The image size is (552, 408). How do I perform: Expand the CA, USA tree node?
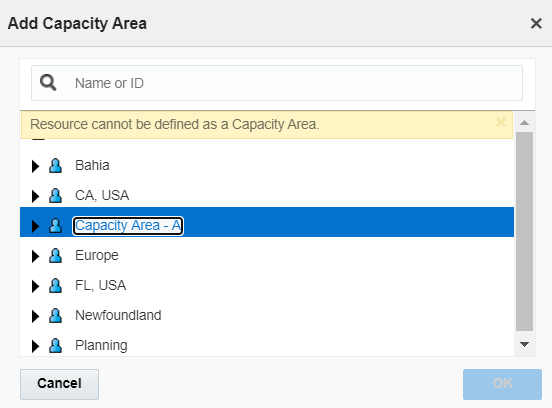pos(35,196)
